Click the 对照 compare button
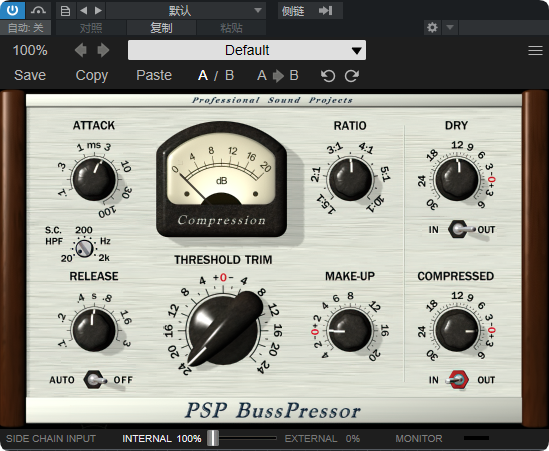 tap(91, 28)
